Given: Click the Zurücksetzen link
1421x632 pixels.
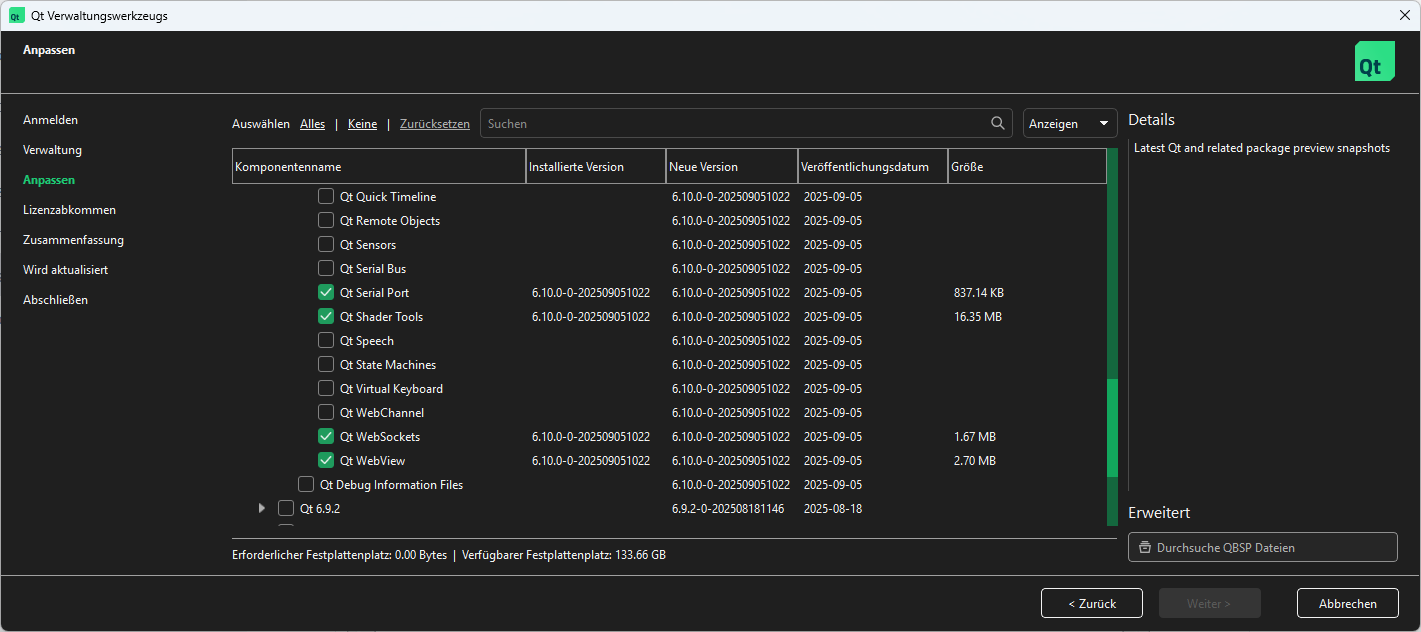Looking at the screenshot, I should point(434,124).
